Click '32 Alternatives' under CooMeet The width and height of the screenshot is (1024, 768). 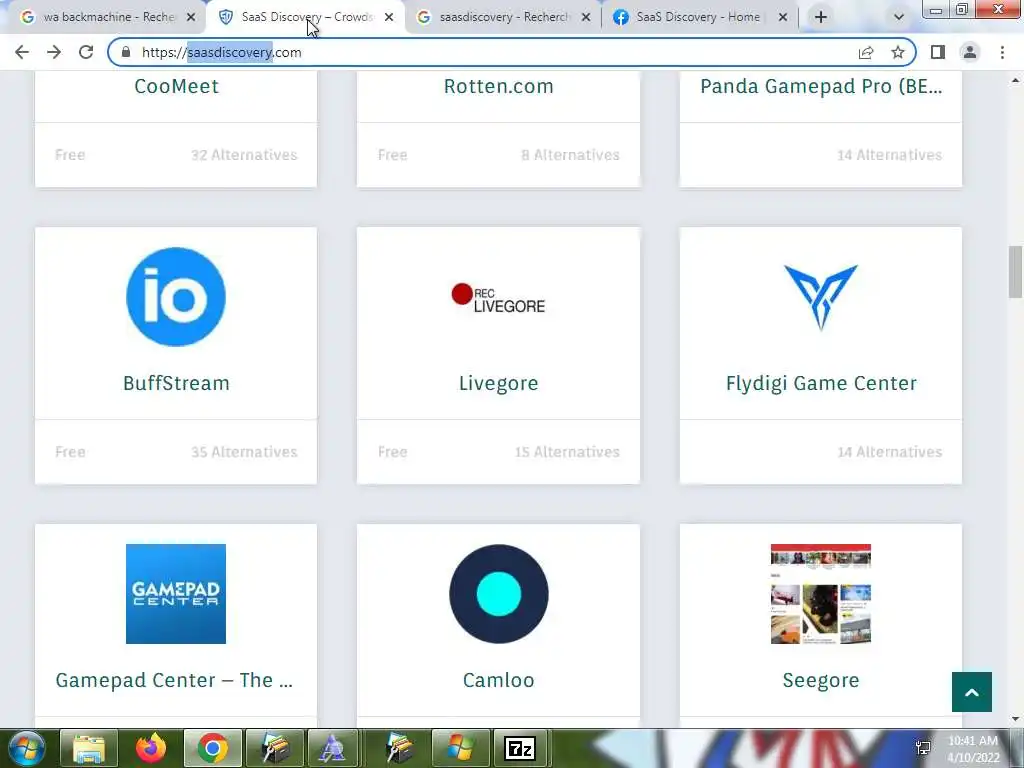coord(244,155)
